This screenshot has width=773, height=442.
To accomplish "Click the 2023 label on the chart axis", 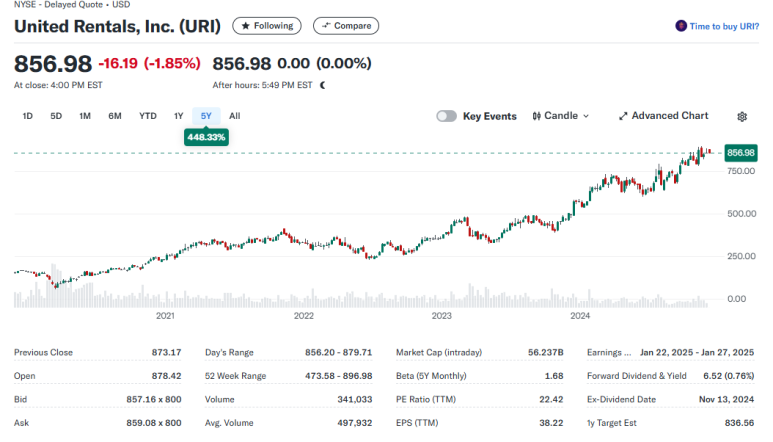I will tap(442, 316).
